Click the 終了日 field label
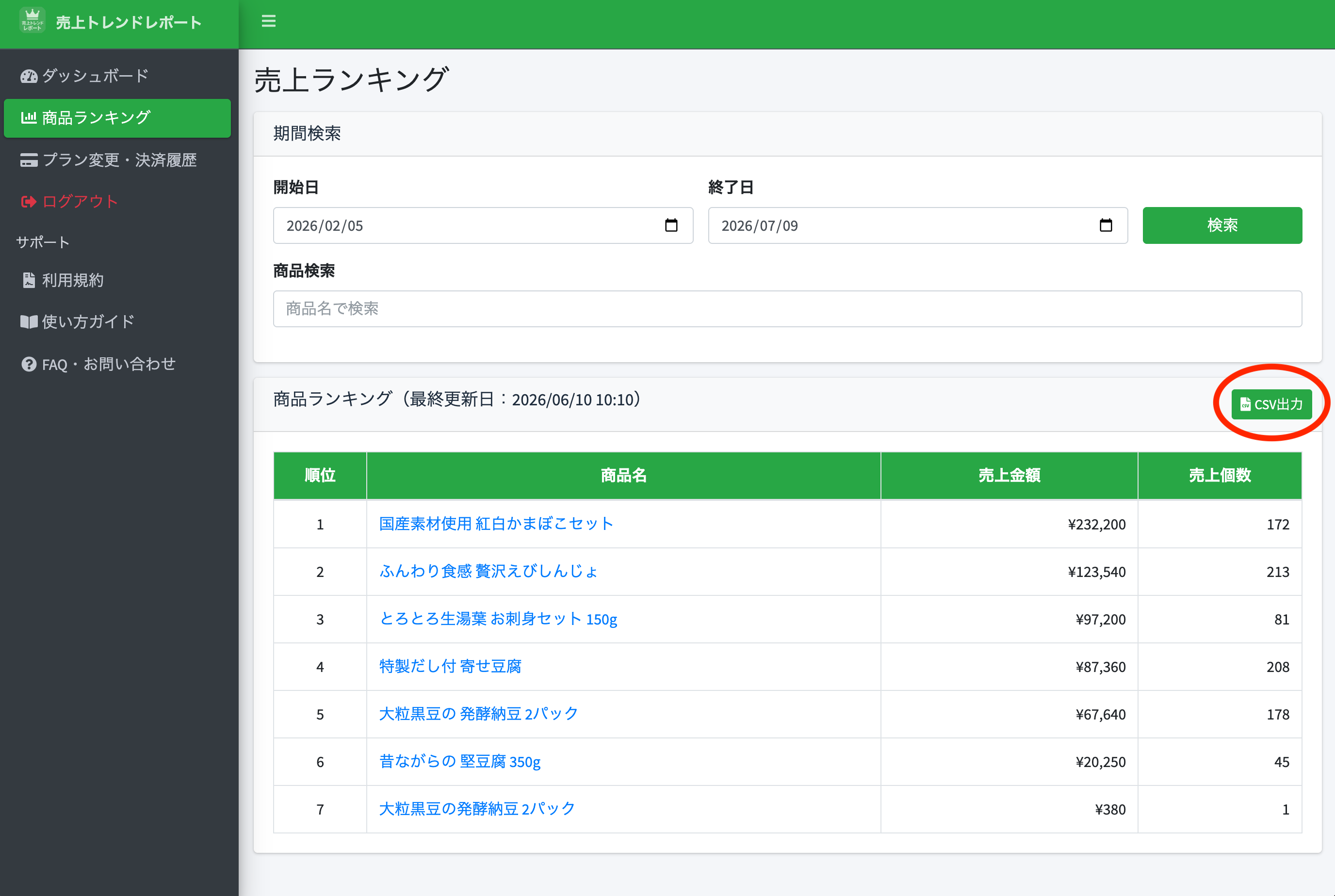1335x896 pixels. pos(731,187)
